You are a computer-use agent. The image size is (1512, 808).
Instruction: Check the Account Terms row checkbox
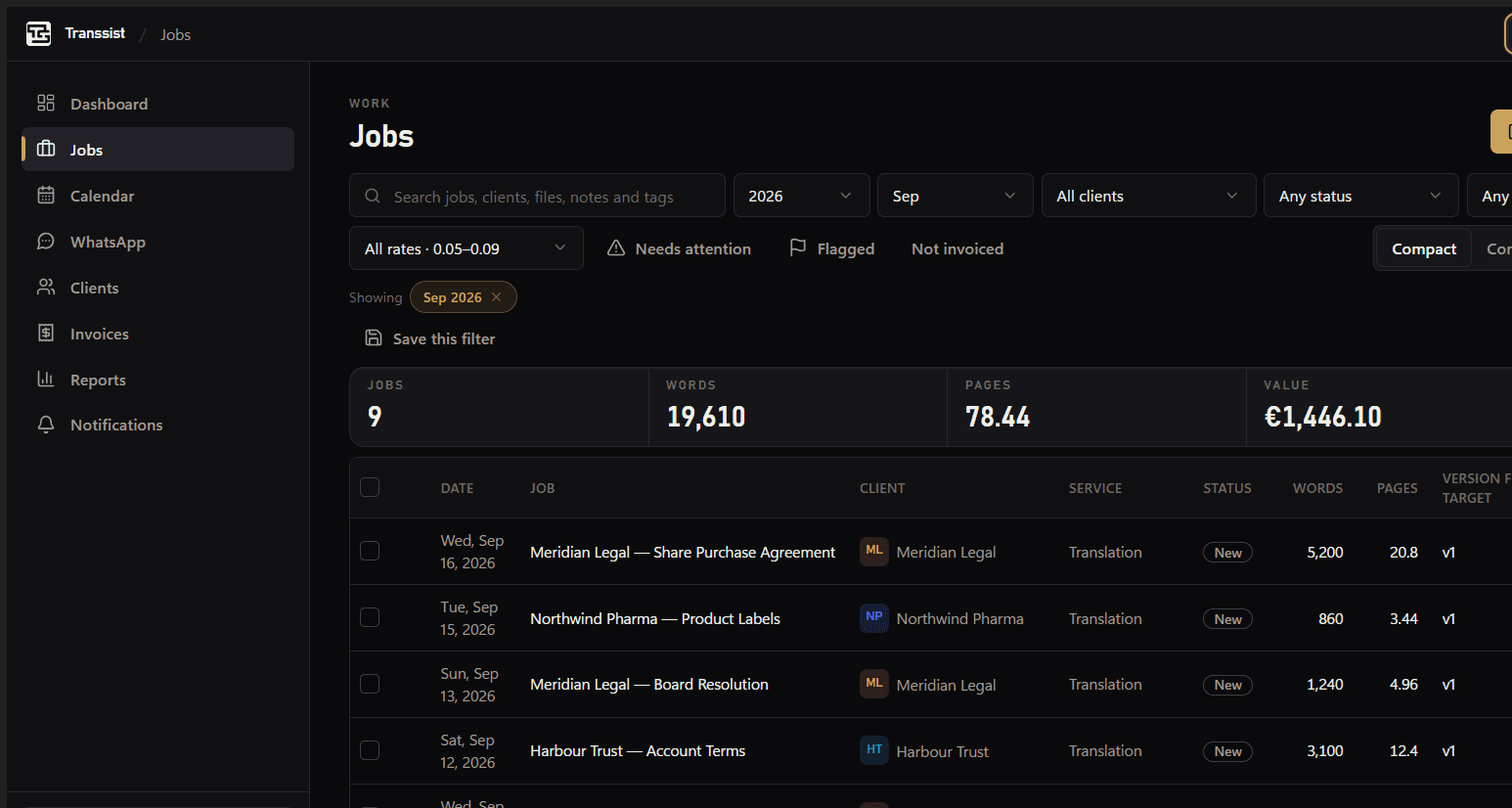click(370, 750)
